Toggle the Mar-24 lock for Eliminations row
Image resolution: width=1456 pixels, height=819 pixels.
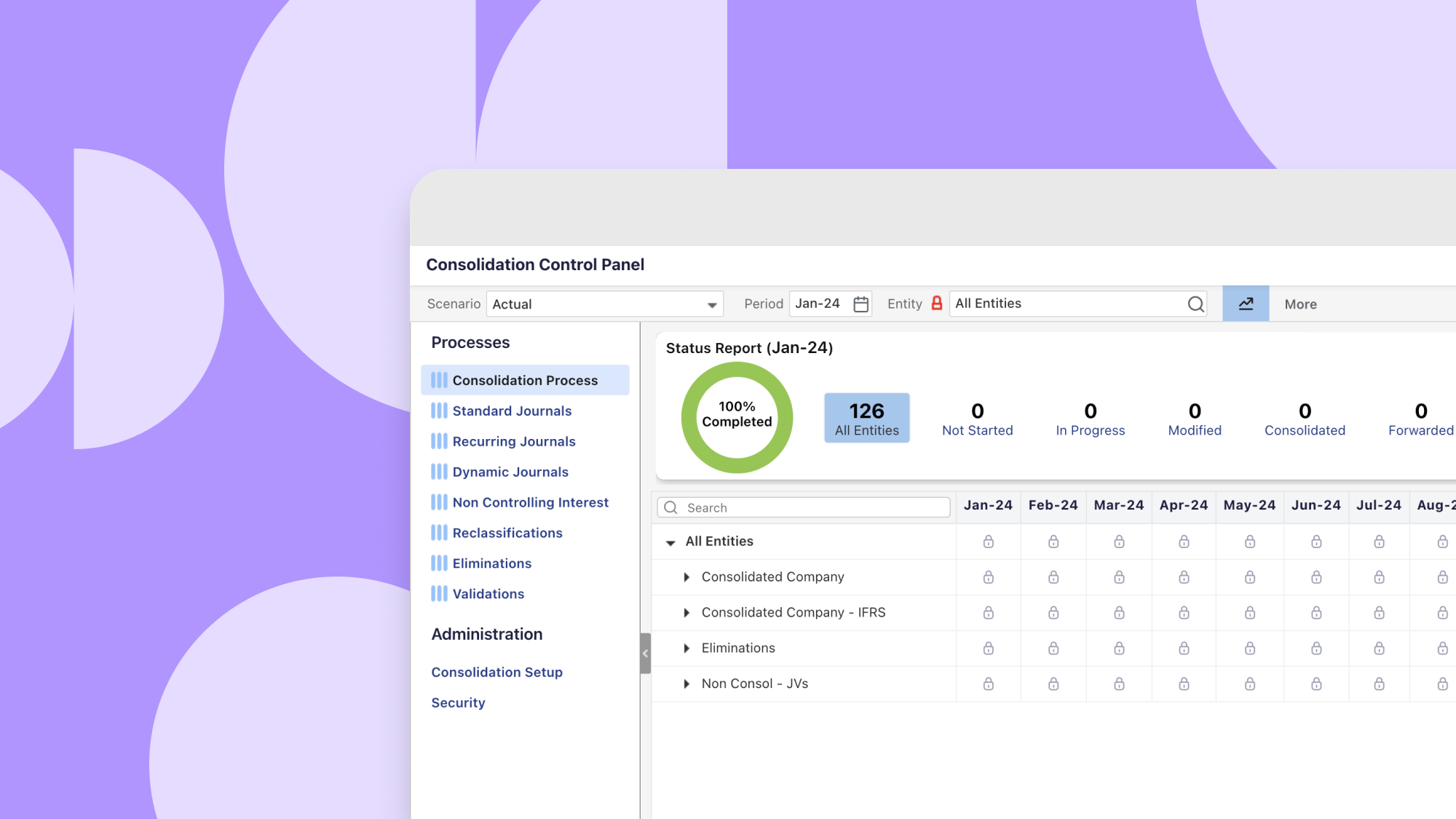pyautogui.click(x=1119, y=648)
